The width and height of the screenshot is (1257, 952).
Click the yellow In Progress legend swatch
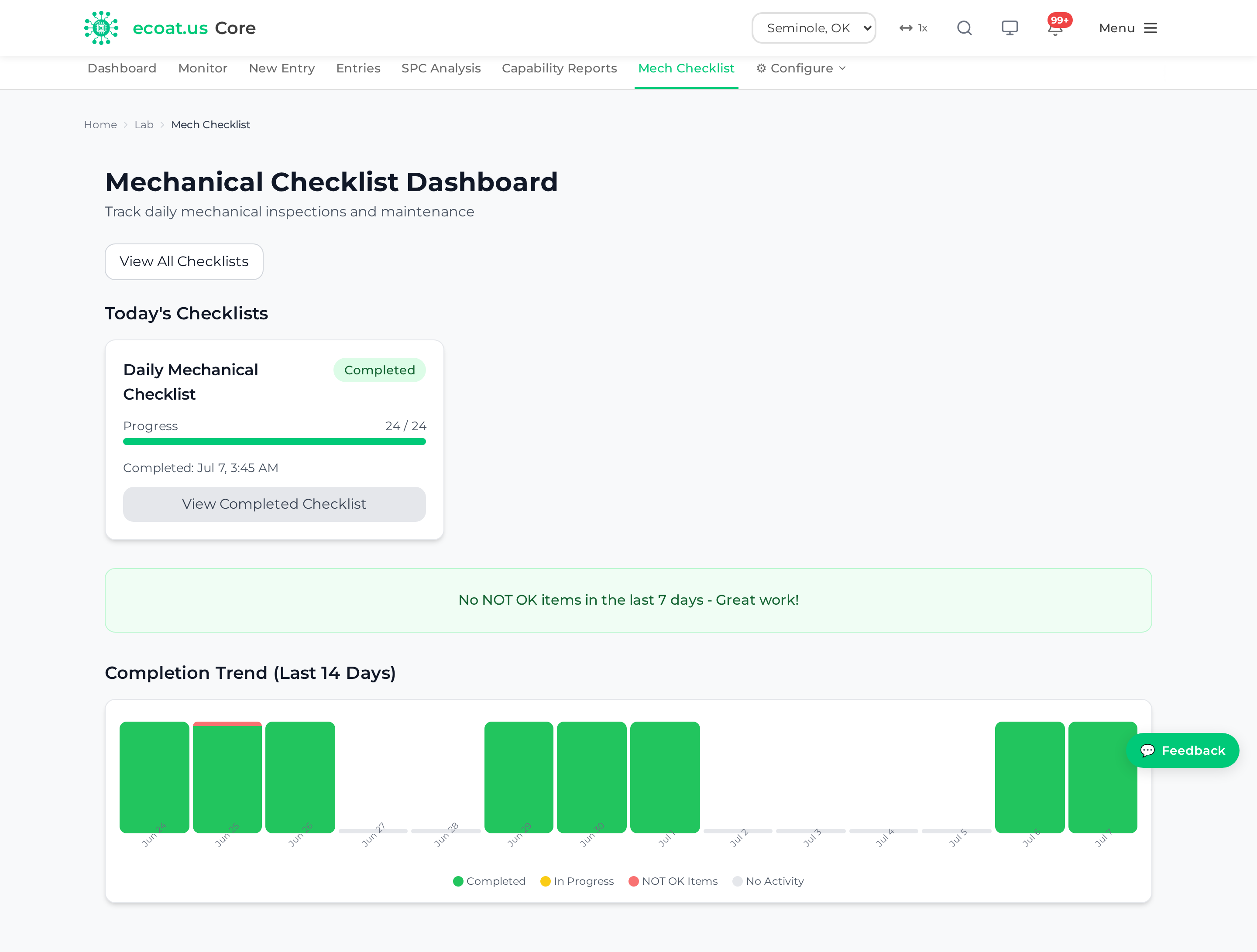[x=546, y=881]
